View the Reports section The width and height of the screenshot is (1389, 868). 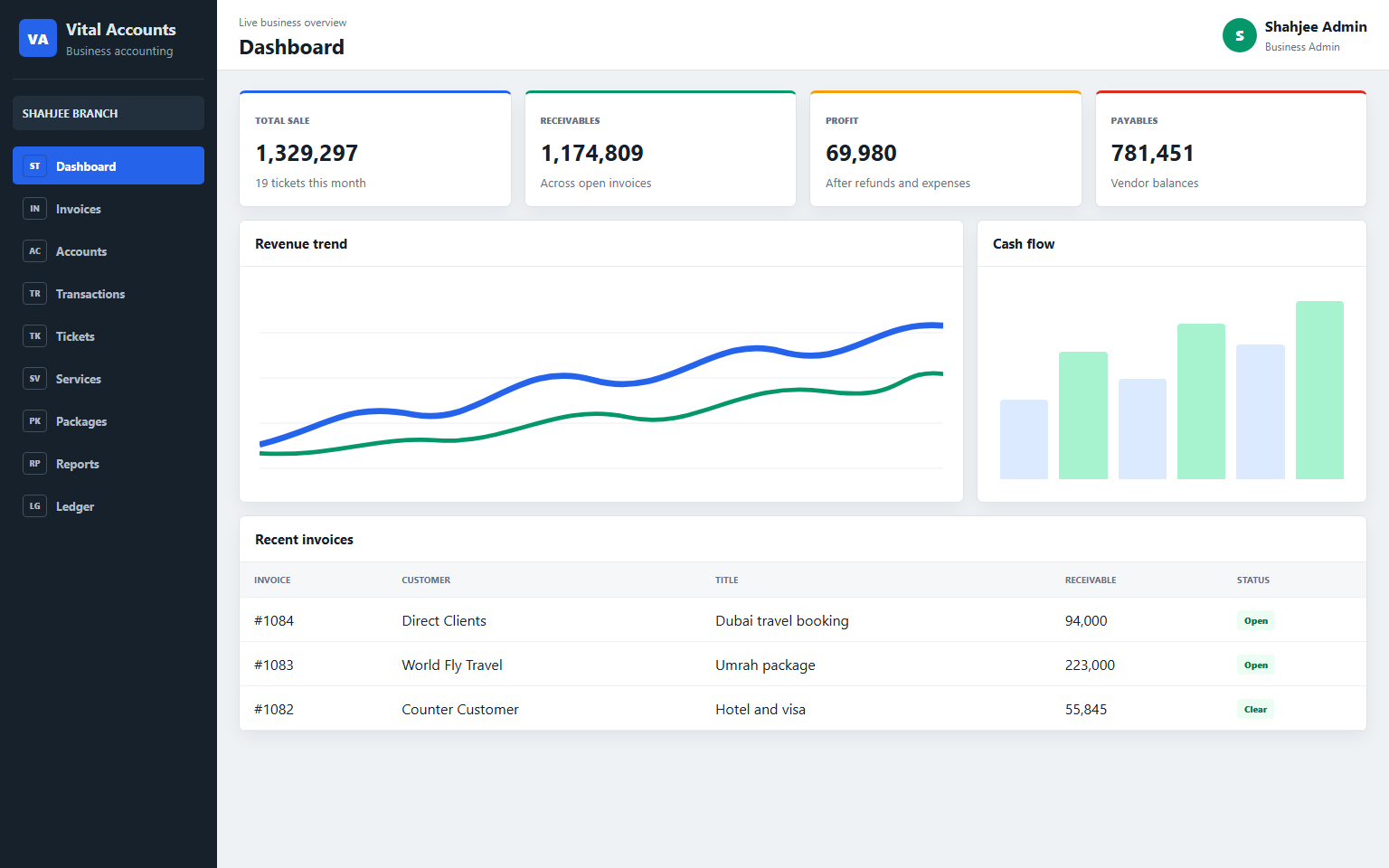point(109,464)
